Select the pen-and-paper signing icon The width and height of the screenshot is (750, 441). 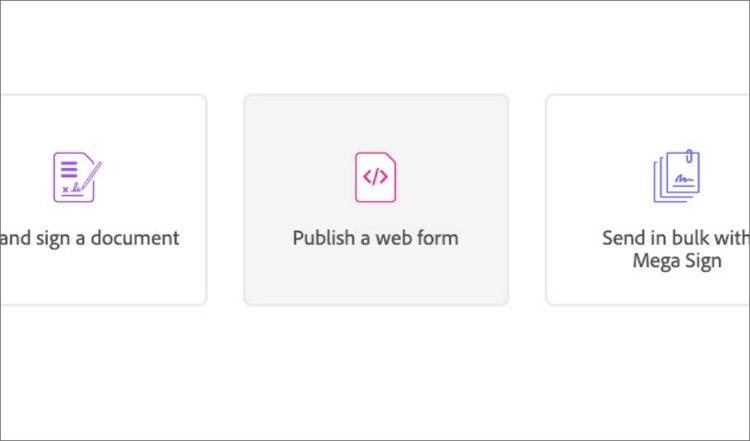77,178
